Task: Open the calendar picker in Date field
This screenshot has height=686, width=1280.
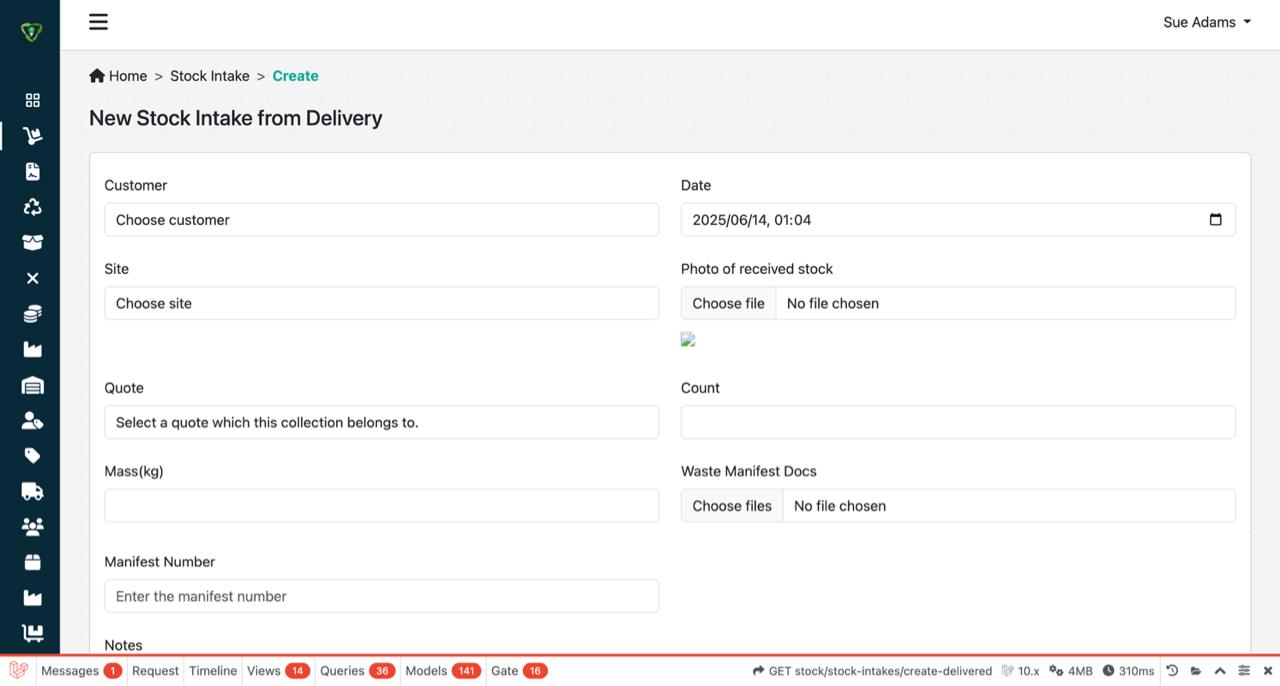Action: coord(1215,220)
